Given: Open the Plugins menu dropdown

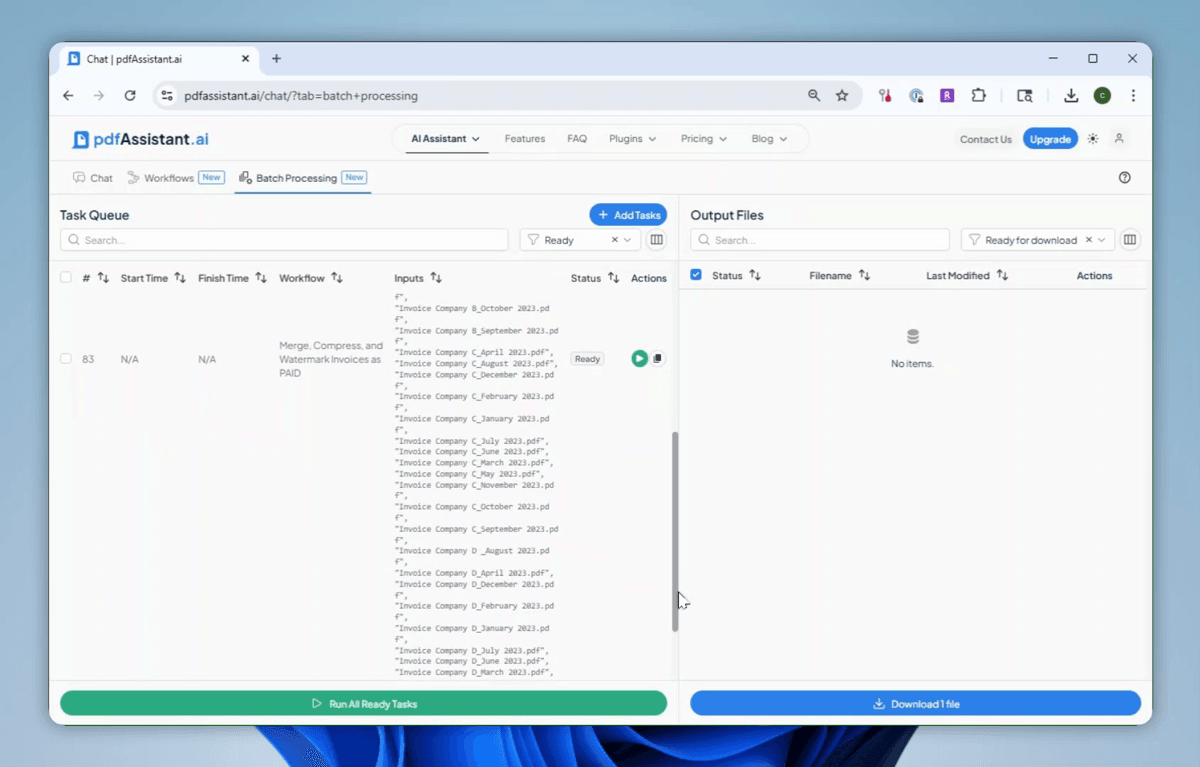Looking at the screenshot, I should [x=632, y=139].
